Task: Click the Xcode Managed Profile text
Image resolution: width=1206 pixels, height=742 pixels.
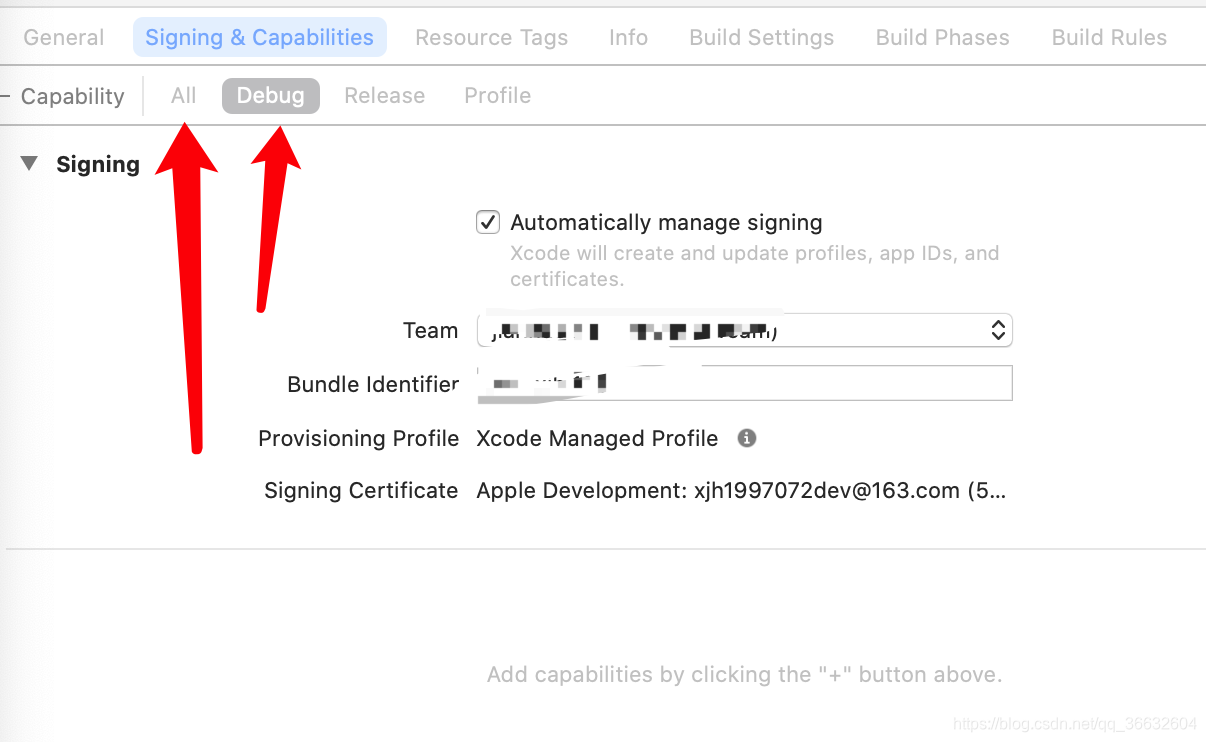Action: click(597, 438)
